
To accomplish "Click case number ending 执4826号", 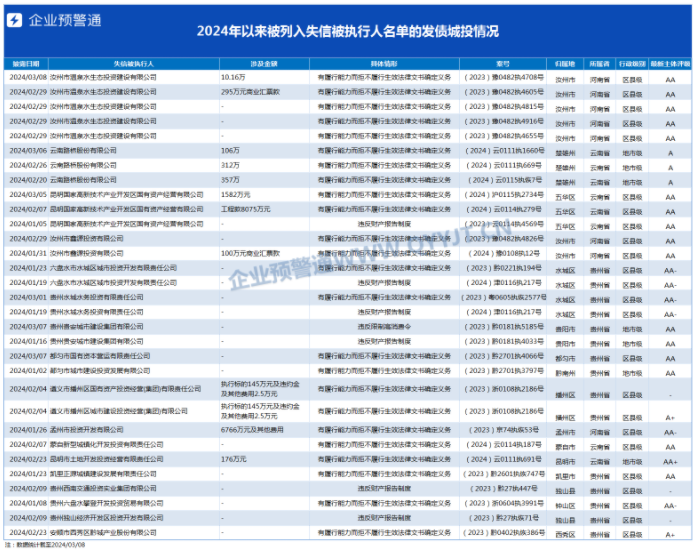I will 503,239.
